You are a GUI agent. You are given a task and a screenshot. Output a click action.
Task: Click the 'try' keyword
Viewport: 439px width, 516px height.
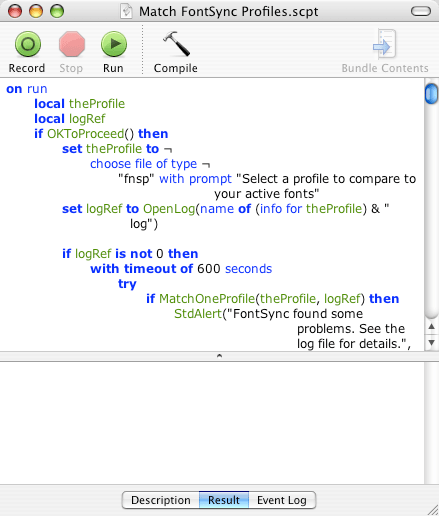coord(127,284)
